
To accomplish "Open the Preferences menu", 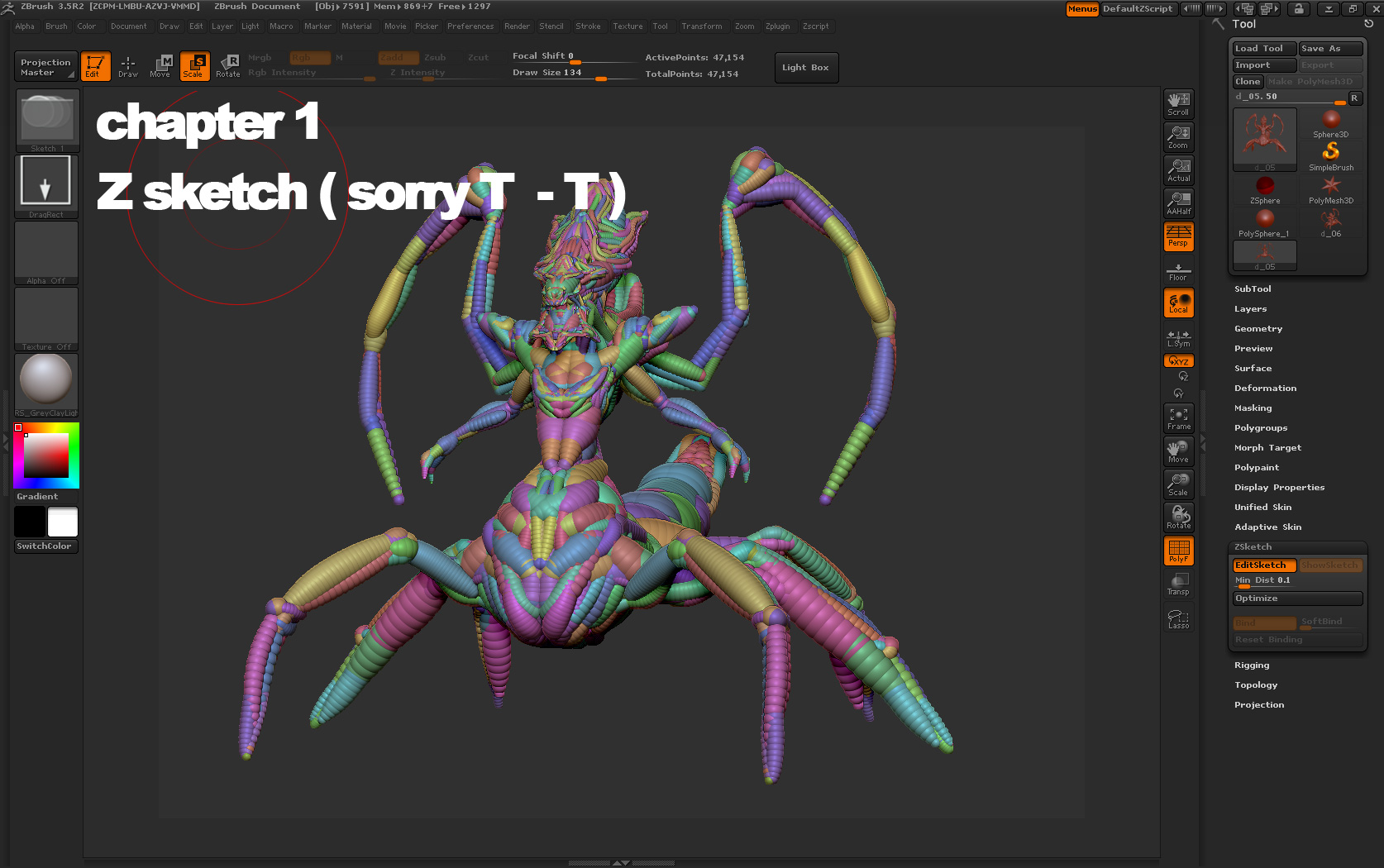I will point(470,26).
